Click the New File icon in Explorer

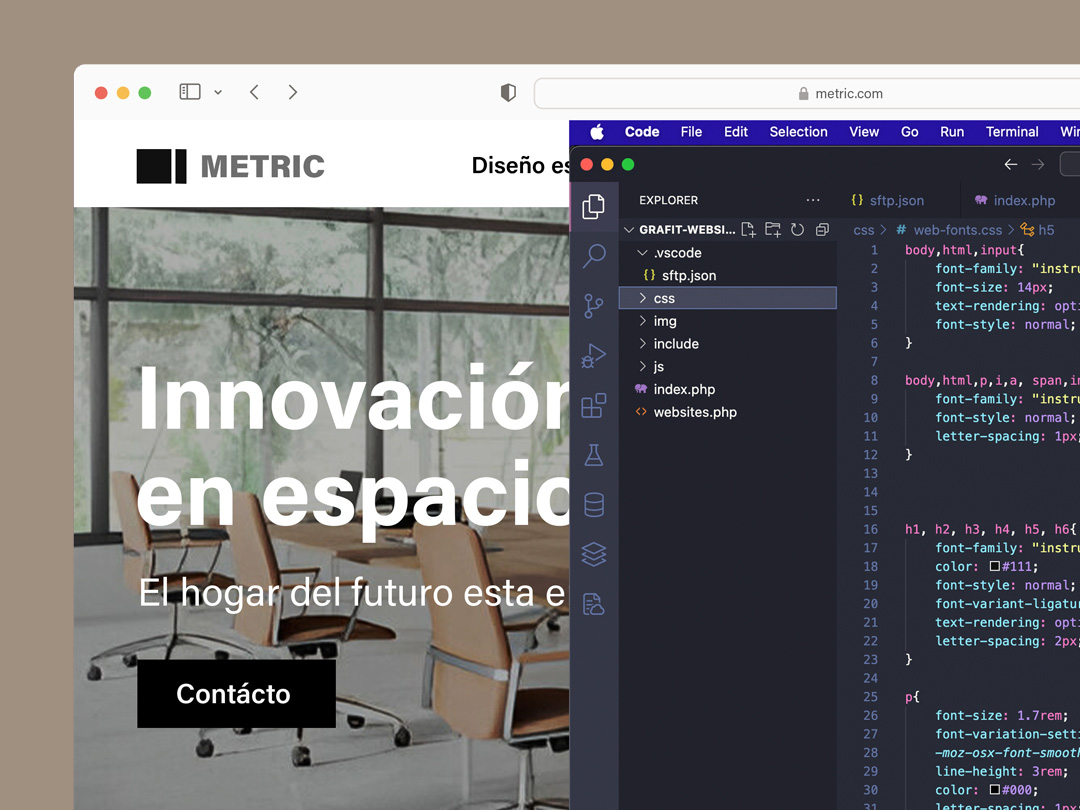[x=748, y=230]
